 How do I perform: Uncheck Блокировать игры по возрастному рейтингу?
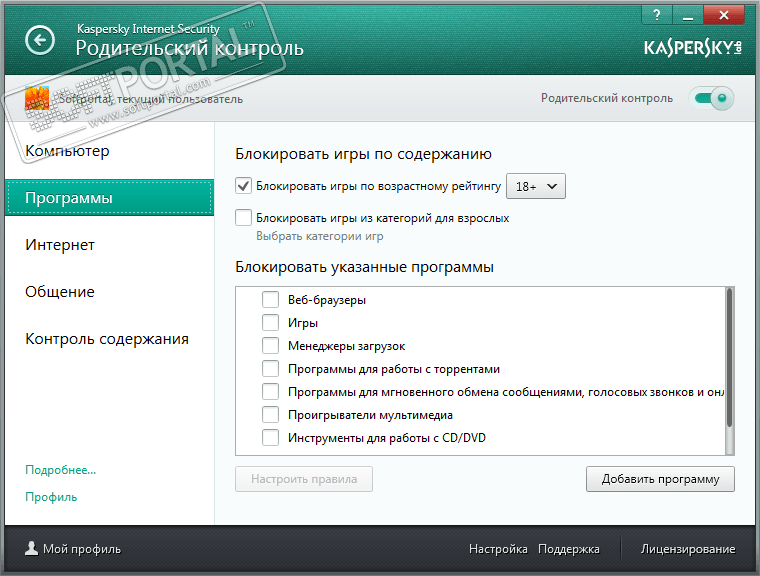[x=243, y=186]
